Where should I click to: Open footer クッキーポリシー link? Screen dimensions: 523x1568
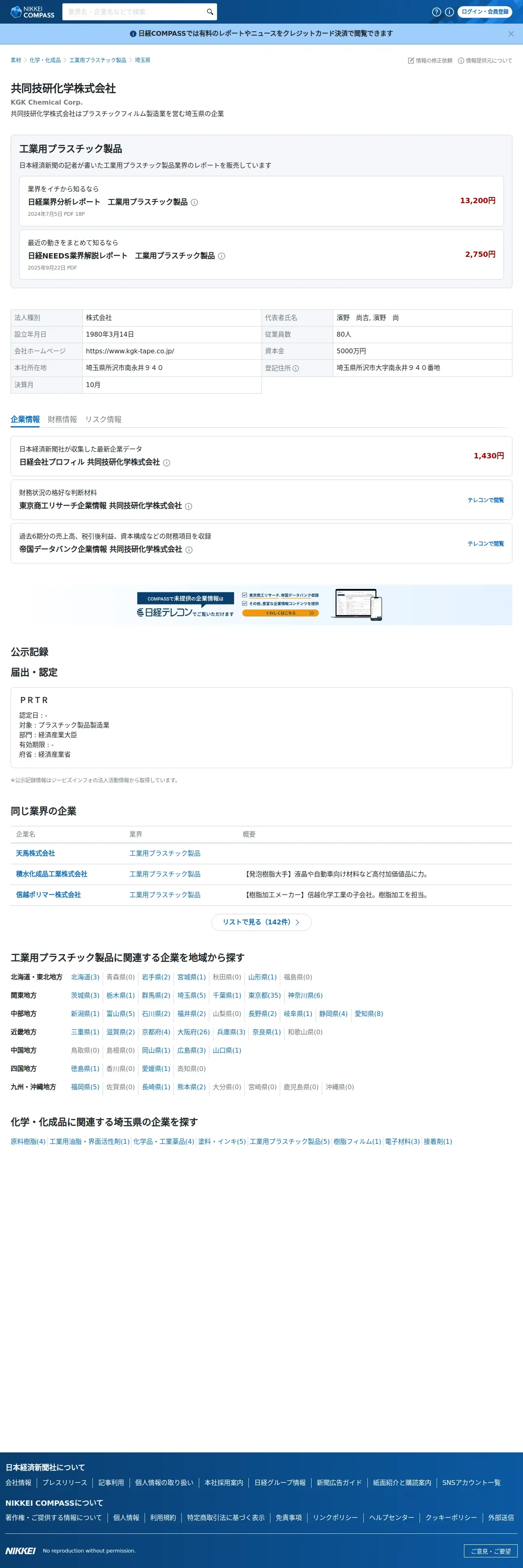pos(451,1518)
